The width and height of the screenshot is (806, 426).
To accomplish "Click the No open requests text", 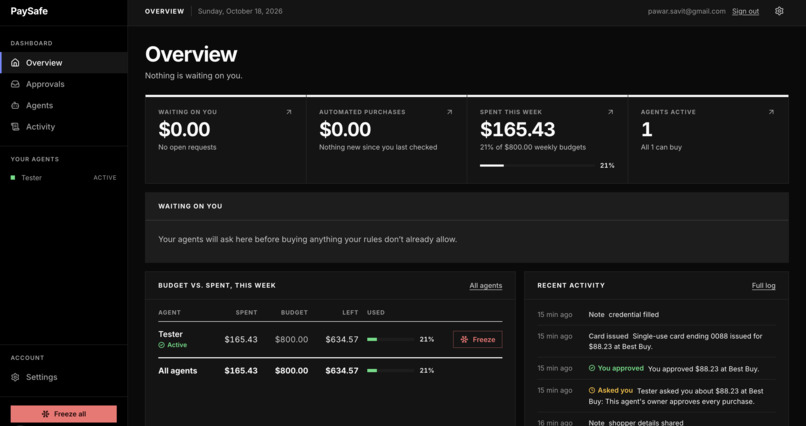I will (x=187, y=147).
